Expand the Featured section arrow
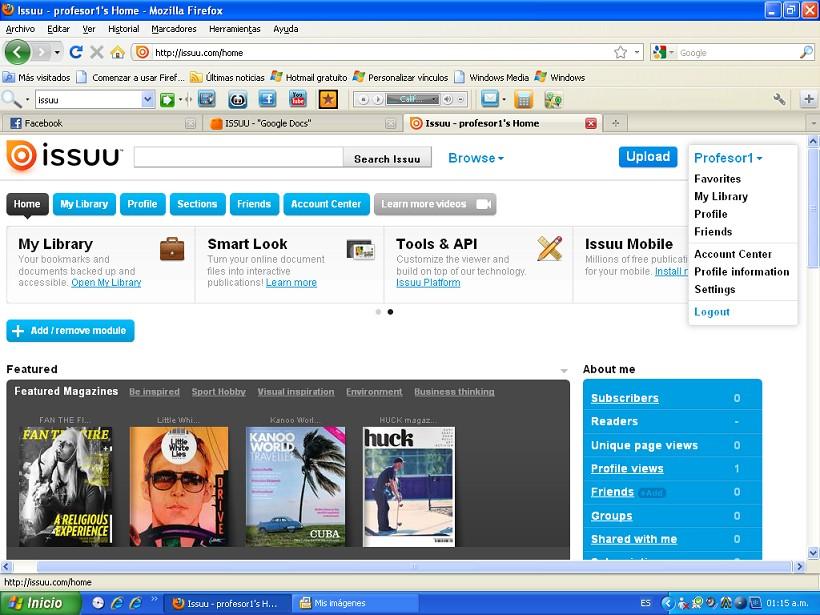The height and width of the screenshot is (615, 820). coord(564,370)
